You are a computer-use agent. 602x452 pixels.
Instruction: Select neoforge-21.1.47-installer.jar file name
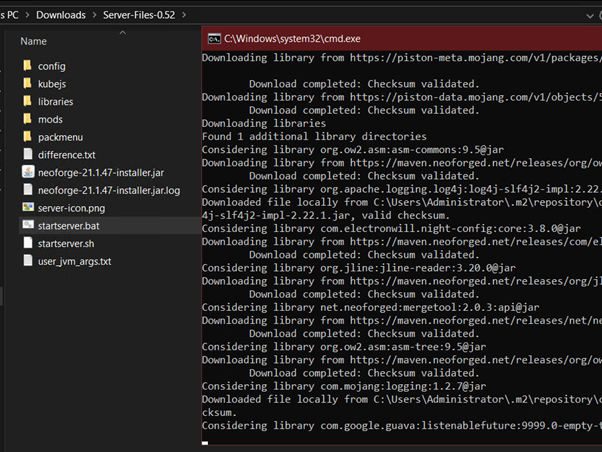coord(101,173)
